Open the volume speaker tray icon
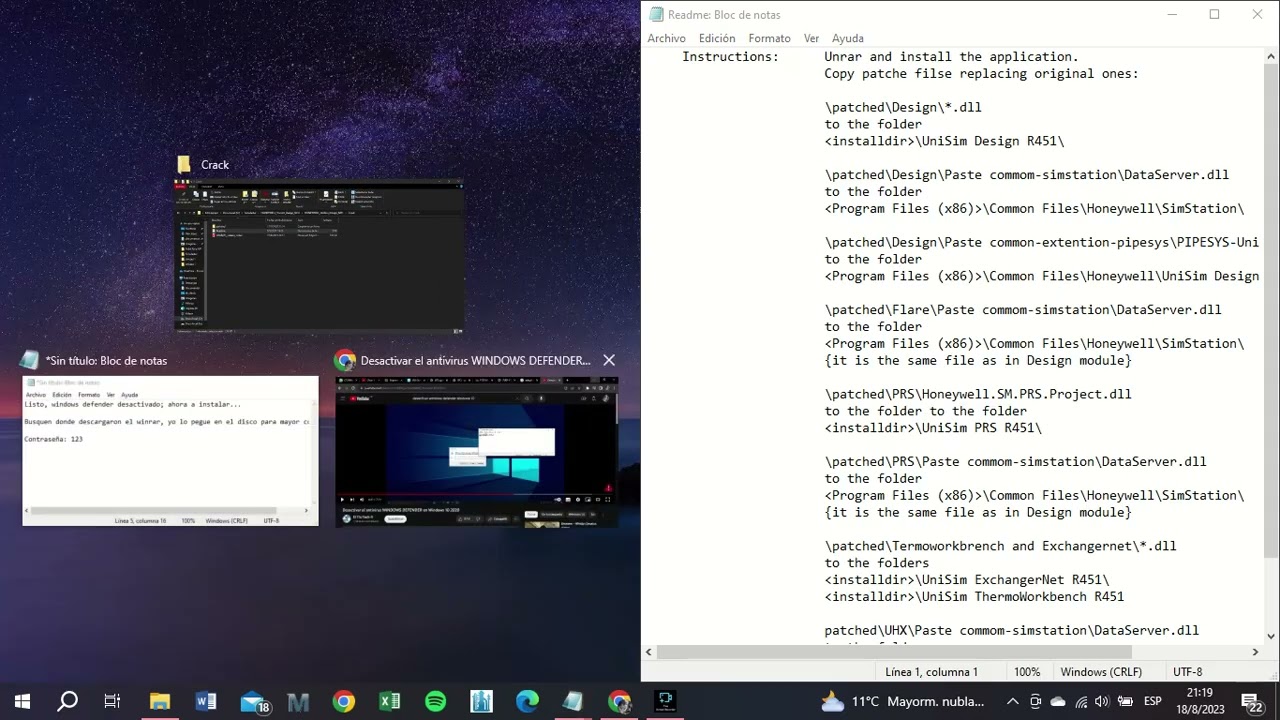This screenshot has width=1280, height=720. pyautogui.click(x=1102, y=701)
